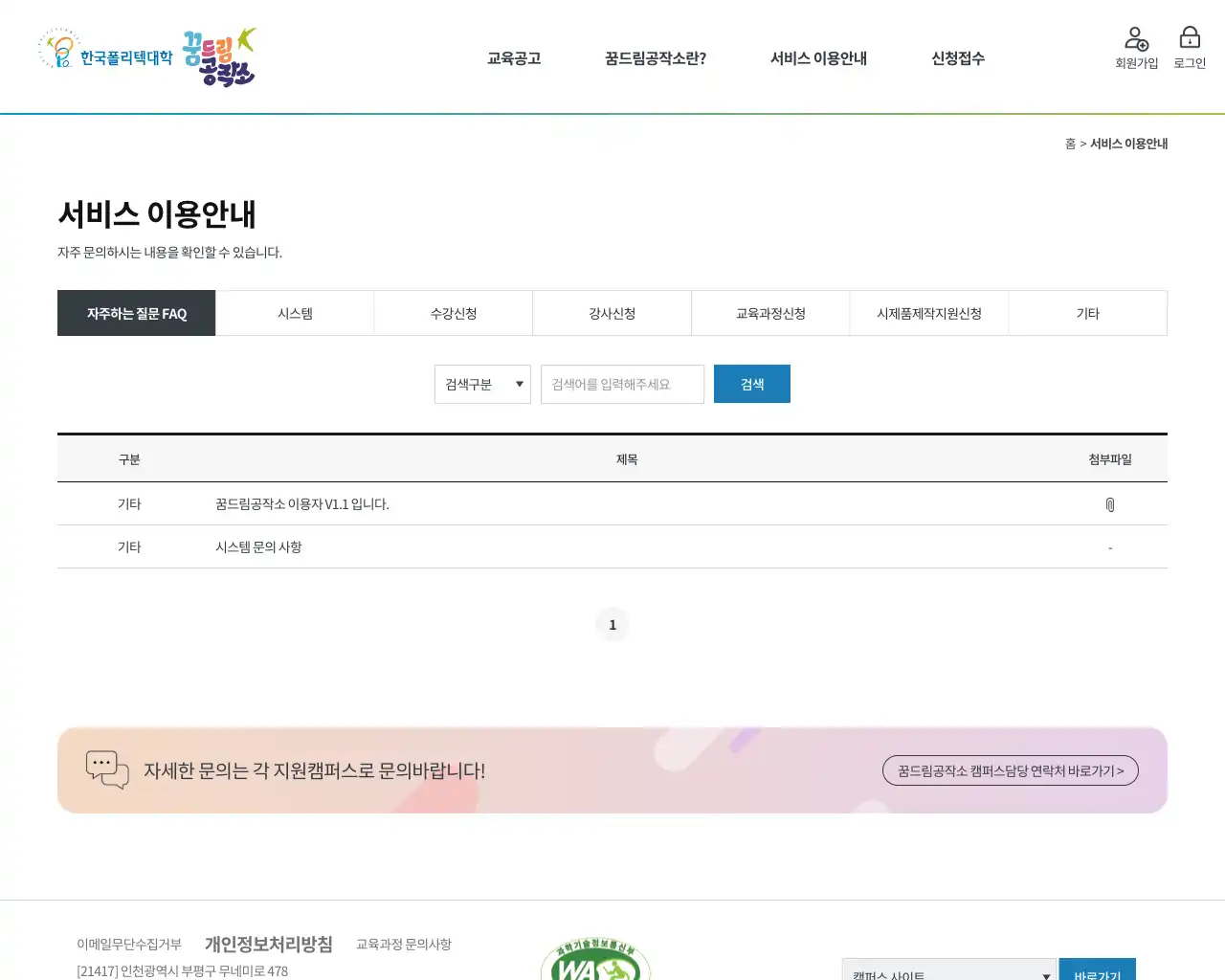This screenshot has height=980, width=1225.
Task: Open the 신청접수 menu
Action: (x=957, y=57)
